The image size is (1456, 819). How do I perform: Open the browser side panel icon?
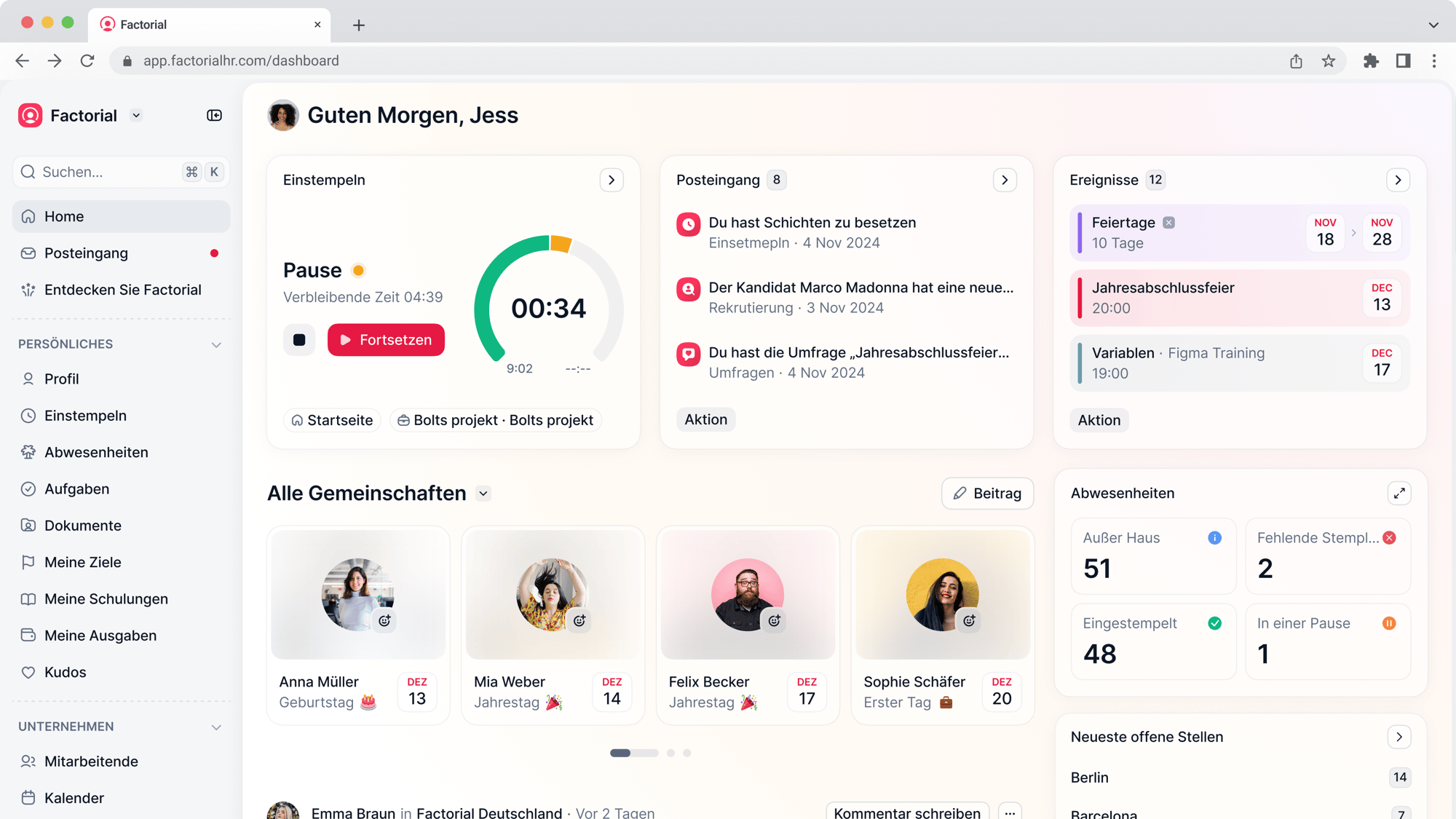click(x=1403, y=61)
